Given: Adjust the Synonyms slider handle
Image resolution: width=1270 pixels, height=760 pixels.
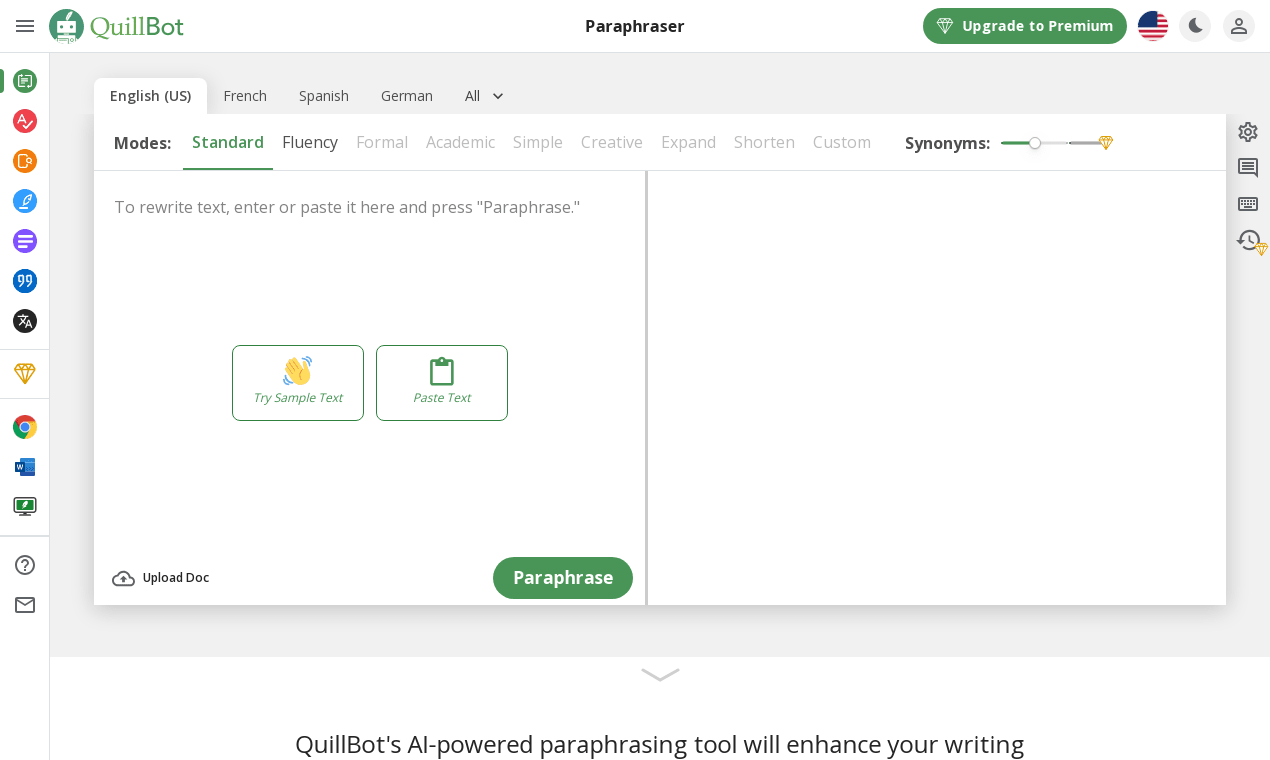Looking at the screenshot, I should 1035,143.
